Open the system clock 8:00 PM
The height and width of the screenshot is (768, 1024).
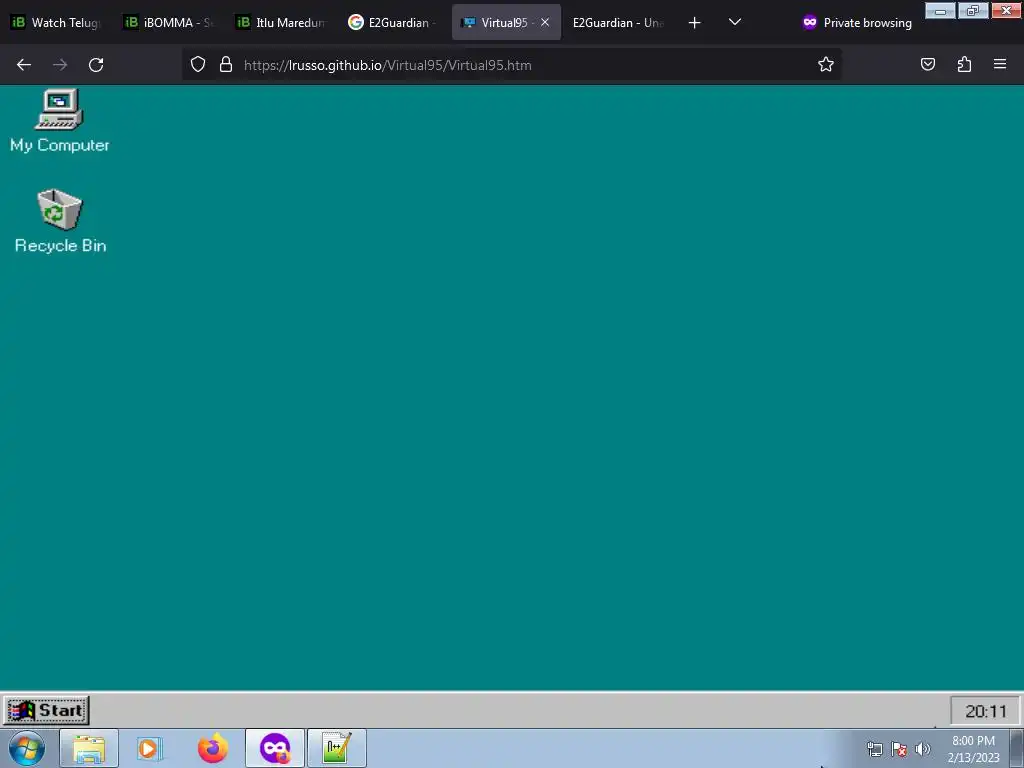(x=973, y=749)
